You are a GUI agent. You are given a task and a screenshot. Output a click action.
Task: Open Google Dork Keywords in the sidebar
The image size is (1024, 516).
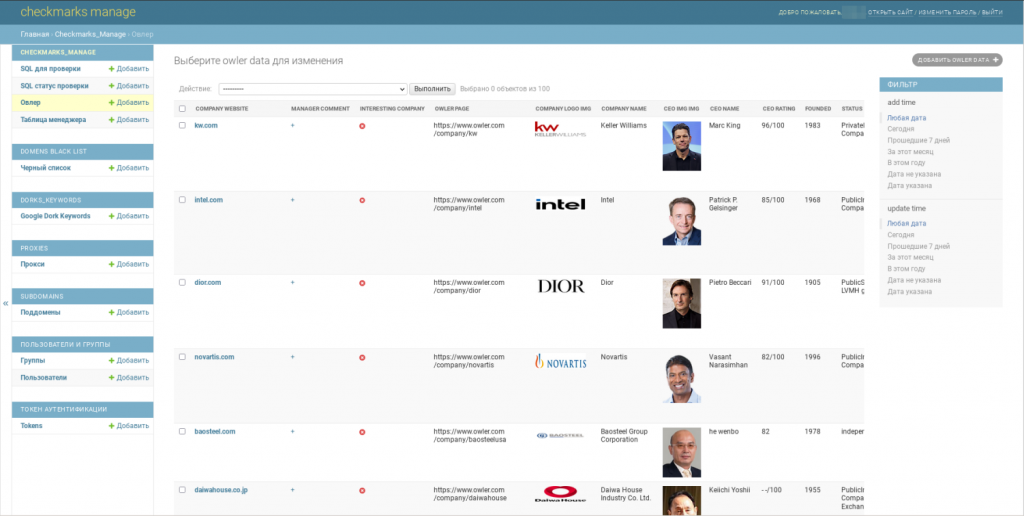(56, 216)
